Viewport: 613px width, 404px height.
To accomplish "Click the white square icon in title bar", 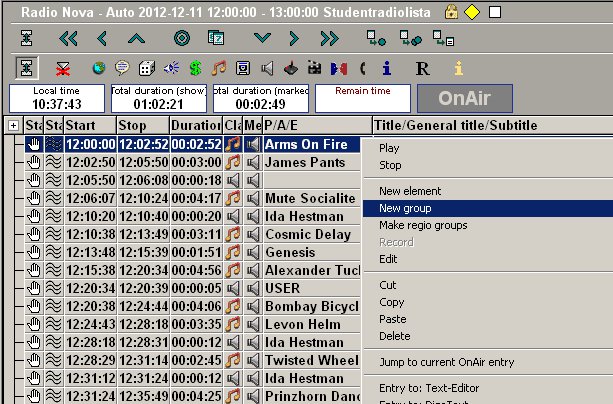I will tap(495, 12).
